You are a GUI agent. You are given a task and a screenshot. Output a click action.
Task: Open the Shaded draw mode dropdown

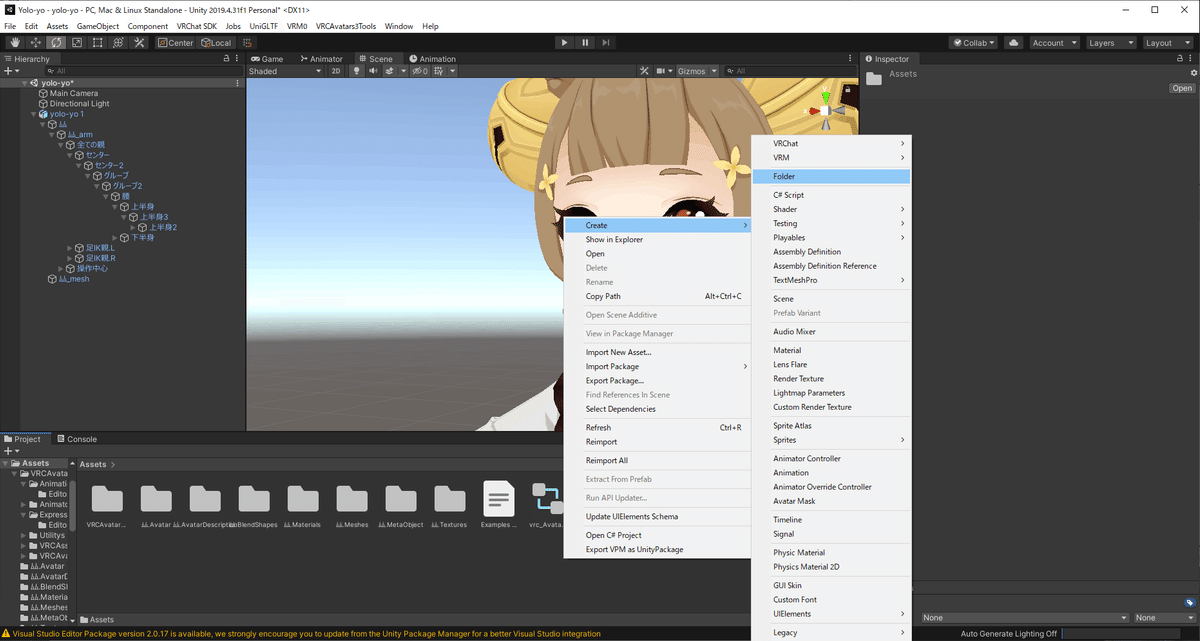285,71
